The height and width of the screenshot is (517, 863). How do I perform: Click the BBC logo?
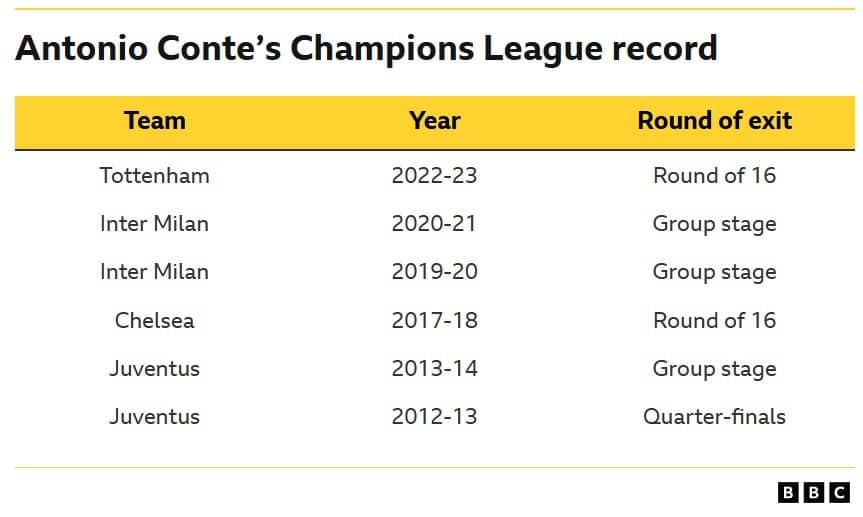[813, 492]
